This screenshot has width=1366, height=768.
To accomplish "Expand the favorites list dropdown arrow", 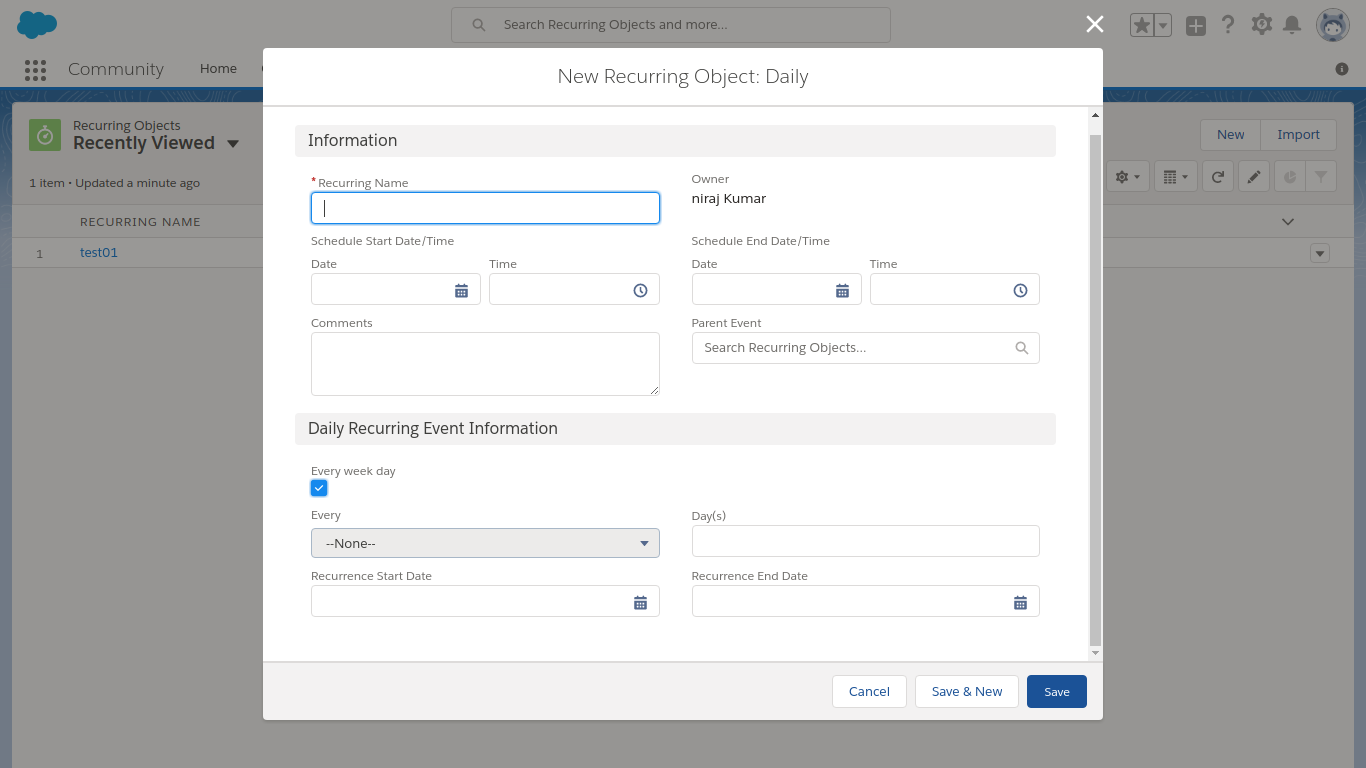I will tap(1163, 26).
